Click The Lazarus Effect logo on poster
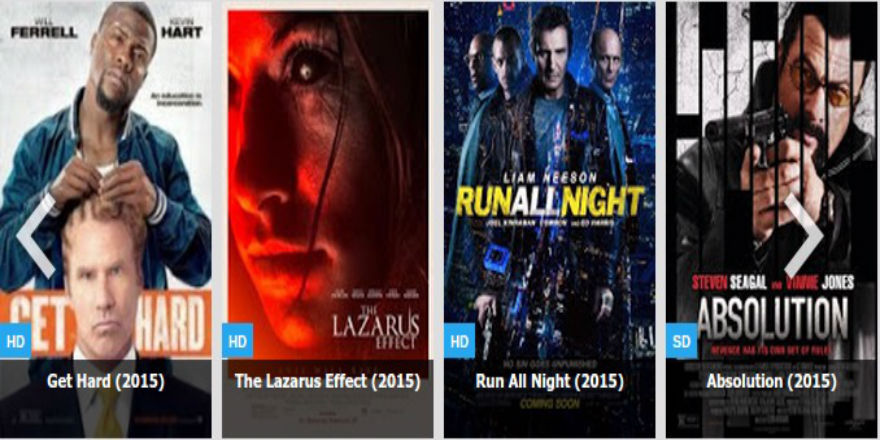This screenshot has height=440, width=880. click(x=375, y=329)
